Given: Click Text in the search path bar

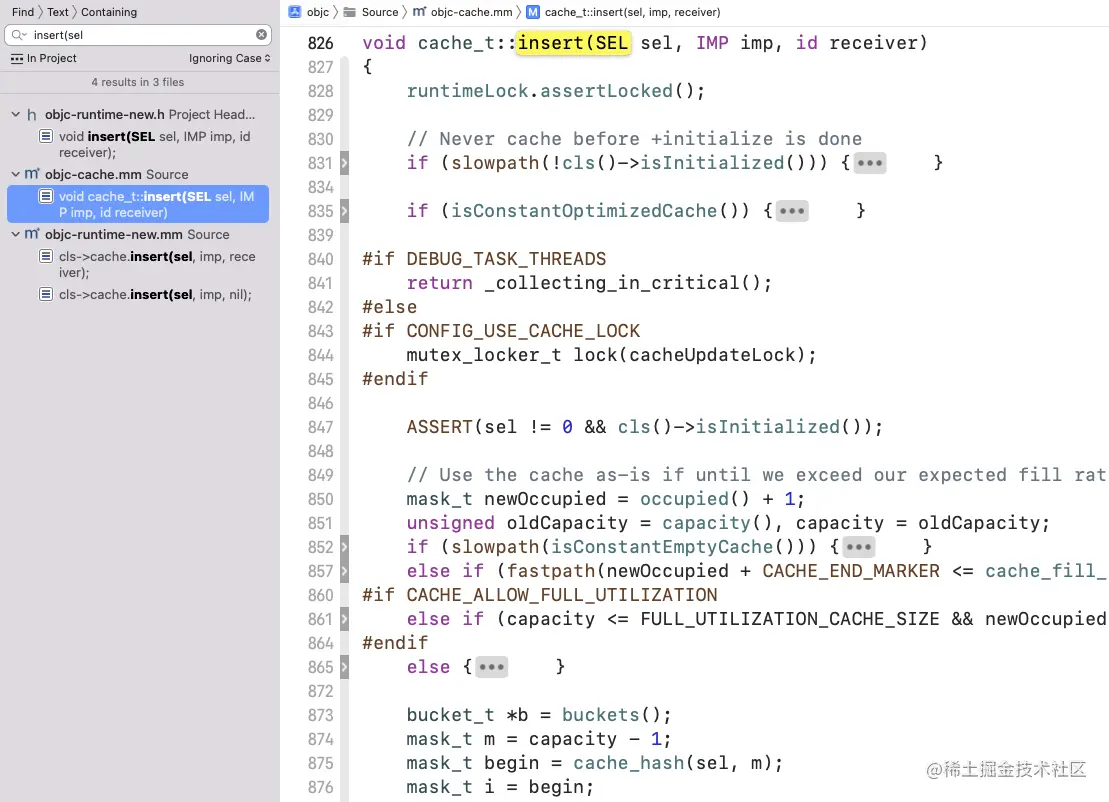Looking at the screenshot, I should (58, 12).
